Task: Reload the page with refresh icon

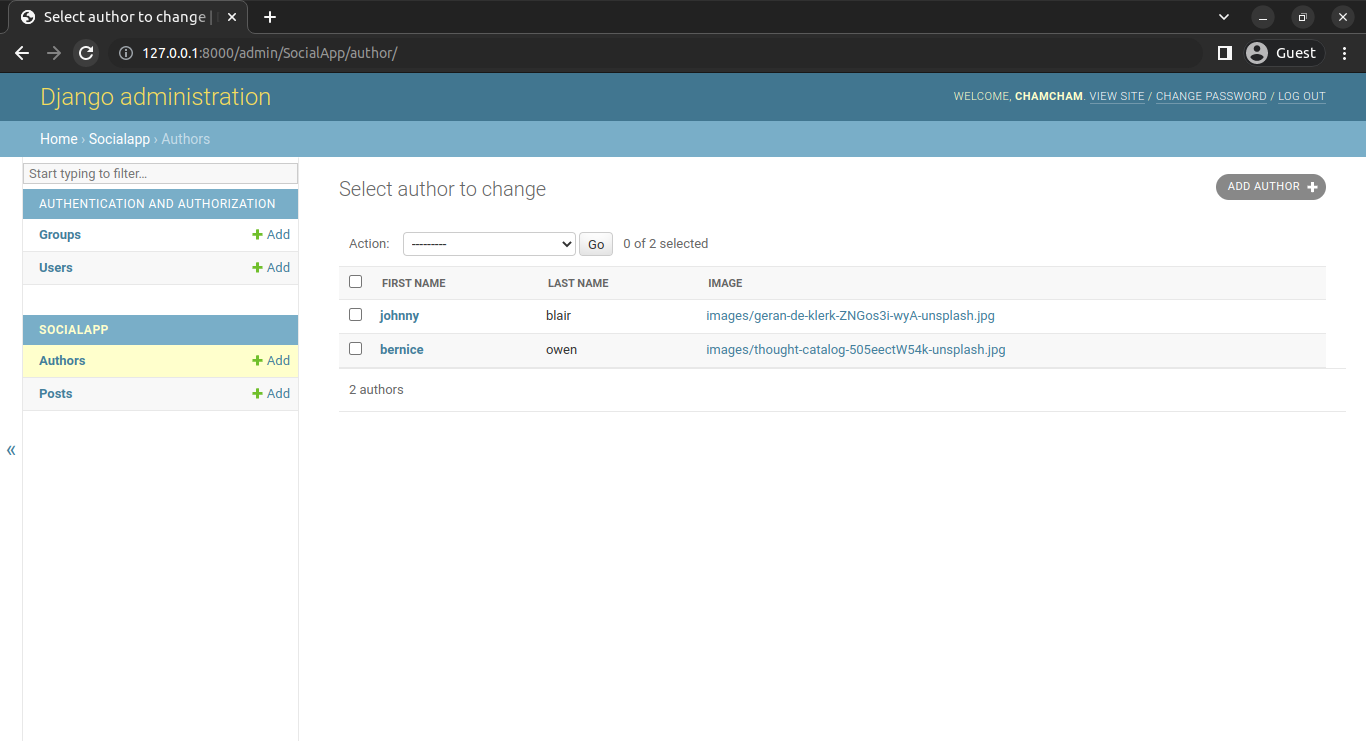Action: tap(87, 53)
